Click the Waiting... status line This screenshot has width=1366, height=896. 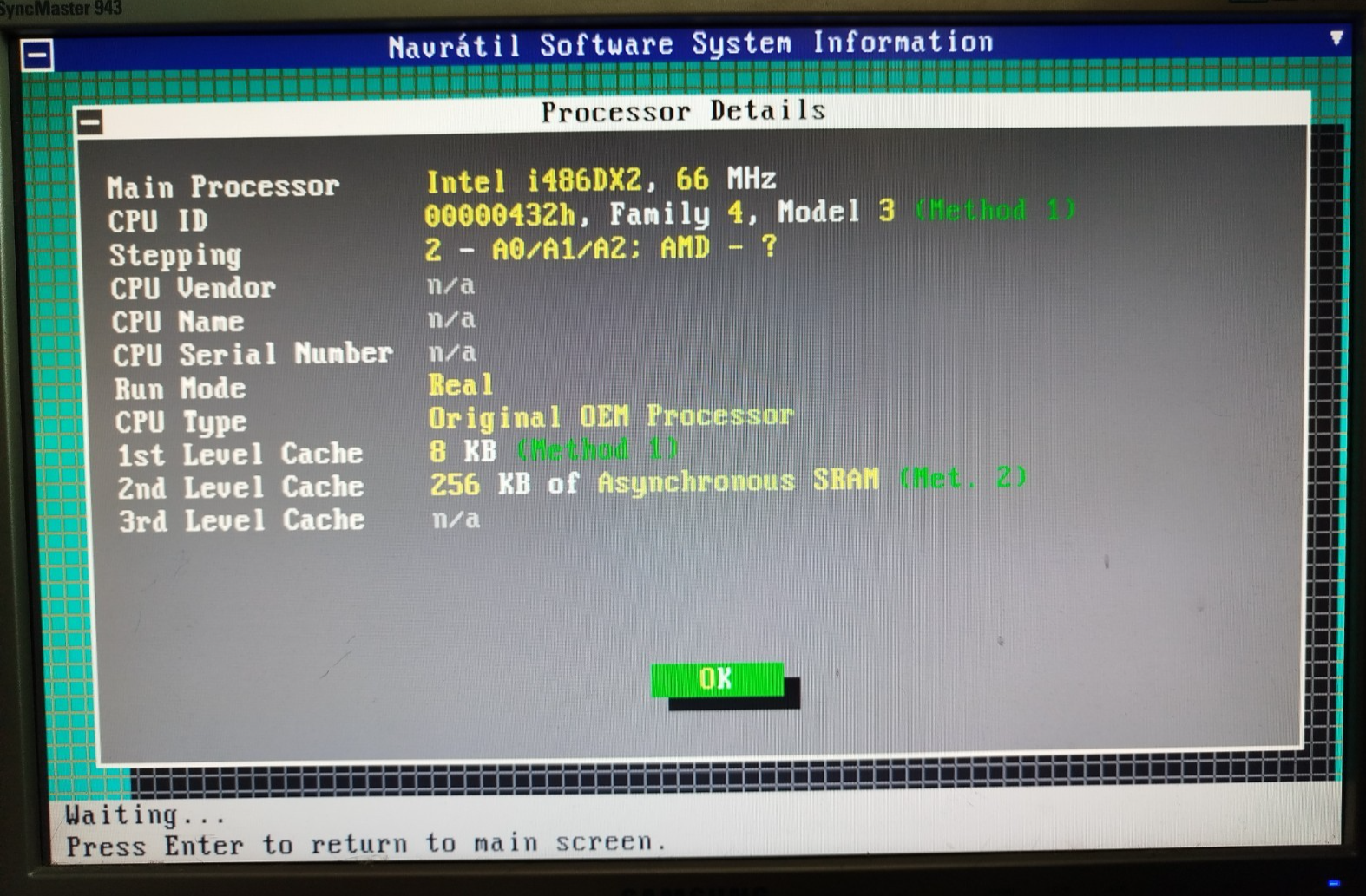click(145, 815)
